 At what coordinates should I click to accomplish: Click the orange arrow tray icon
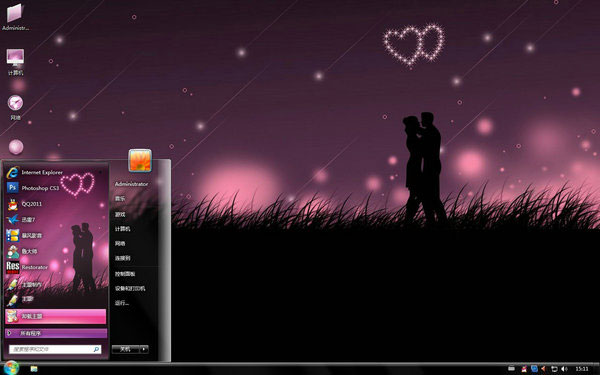[544, 369]
